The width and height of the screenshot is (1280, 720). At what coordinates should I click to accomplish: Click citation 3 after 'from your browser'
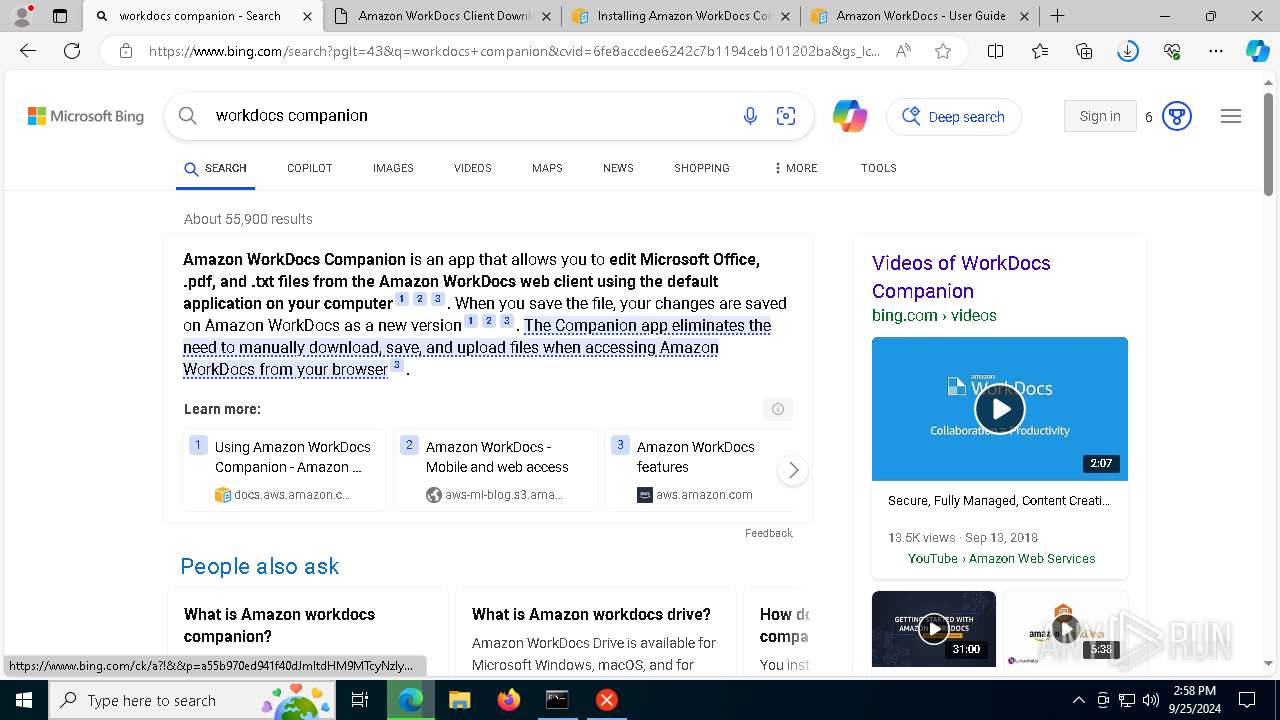(x=397, y=365)
